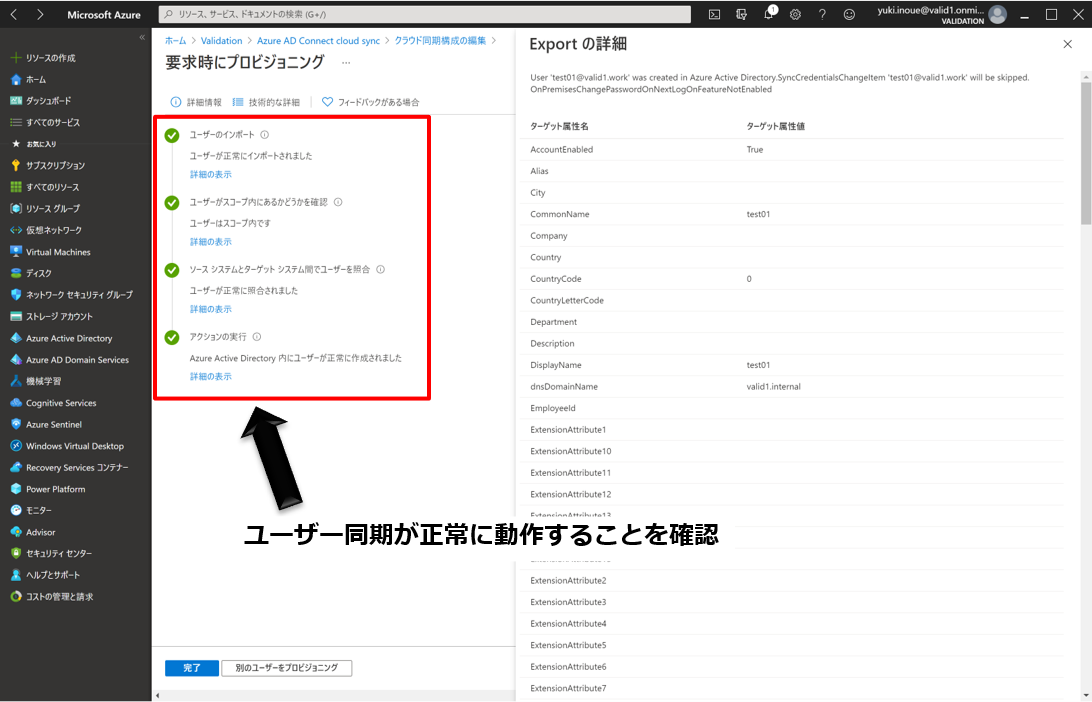
Task: Open ヘルプとサポート sidebar item
Action: 45,575
